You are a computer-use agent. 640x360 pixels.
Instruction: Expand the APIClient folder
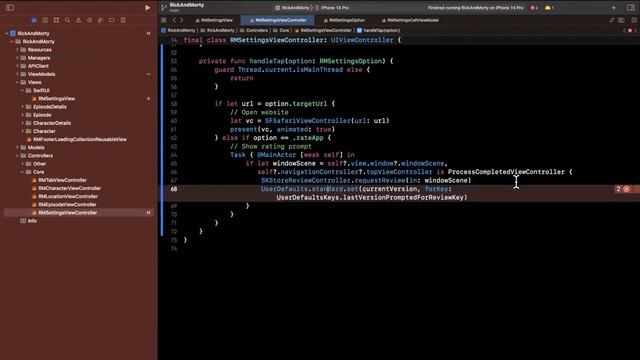coord(18,66)
